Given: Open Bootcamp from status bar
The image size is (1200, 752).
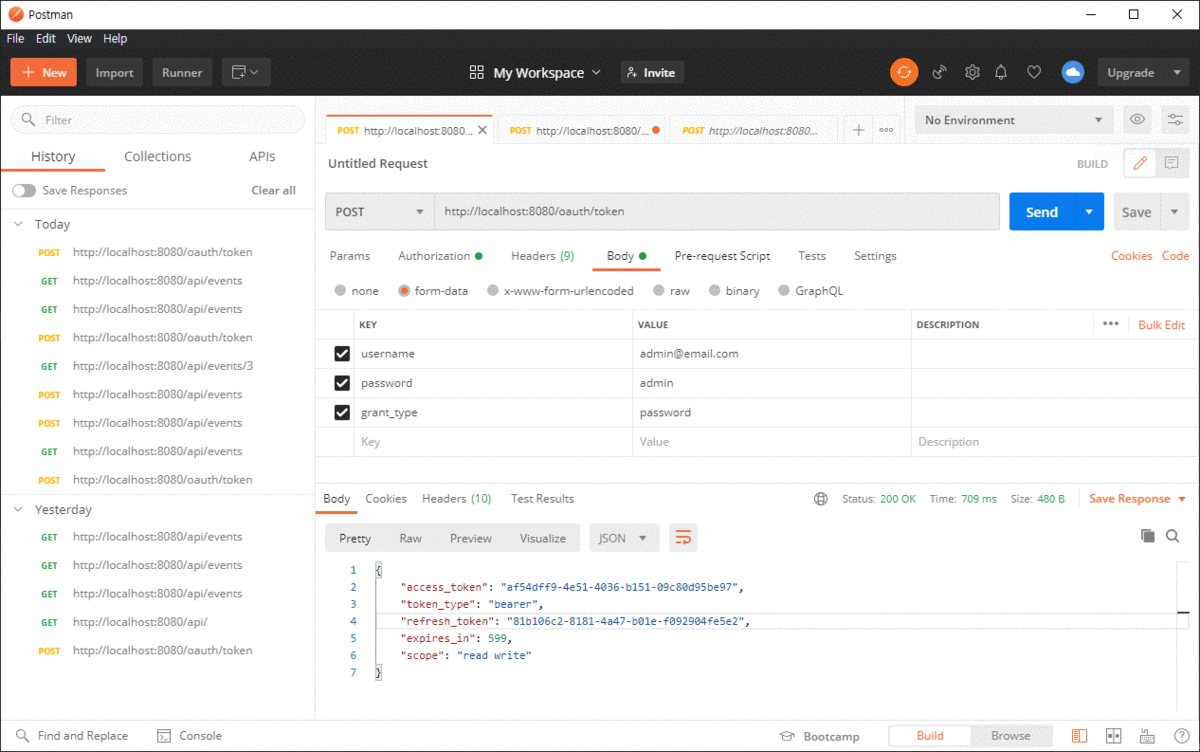Looking at the screenshot, I should coord(820,736).
